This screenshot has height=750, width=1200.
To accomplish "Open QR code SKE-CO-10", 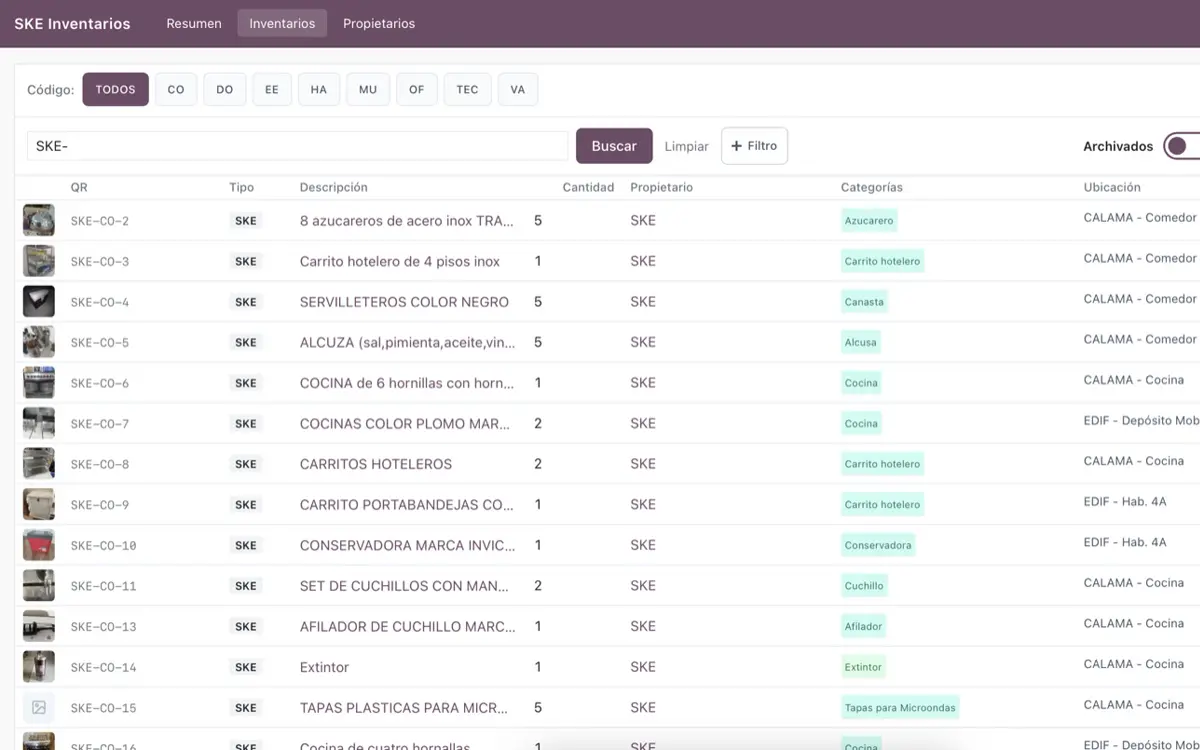I will pos(103,546).
